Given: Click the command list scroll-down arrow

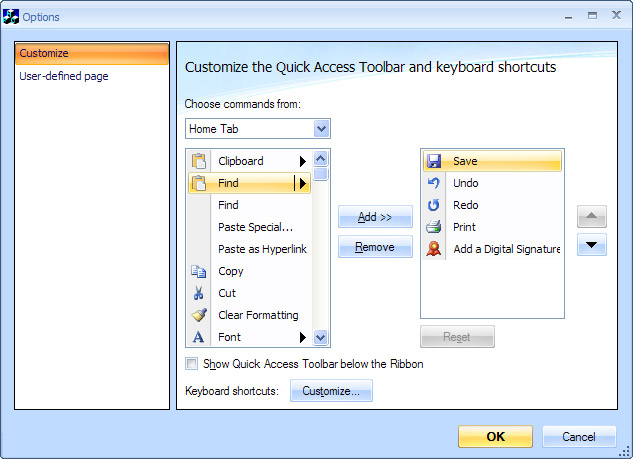Looking at the screenshot, I should tap(321, 337).
